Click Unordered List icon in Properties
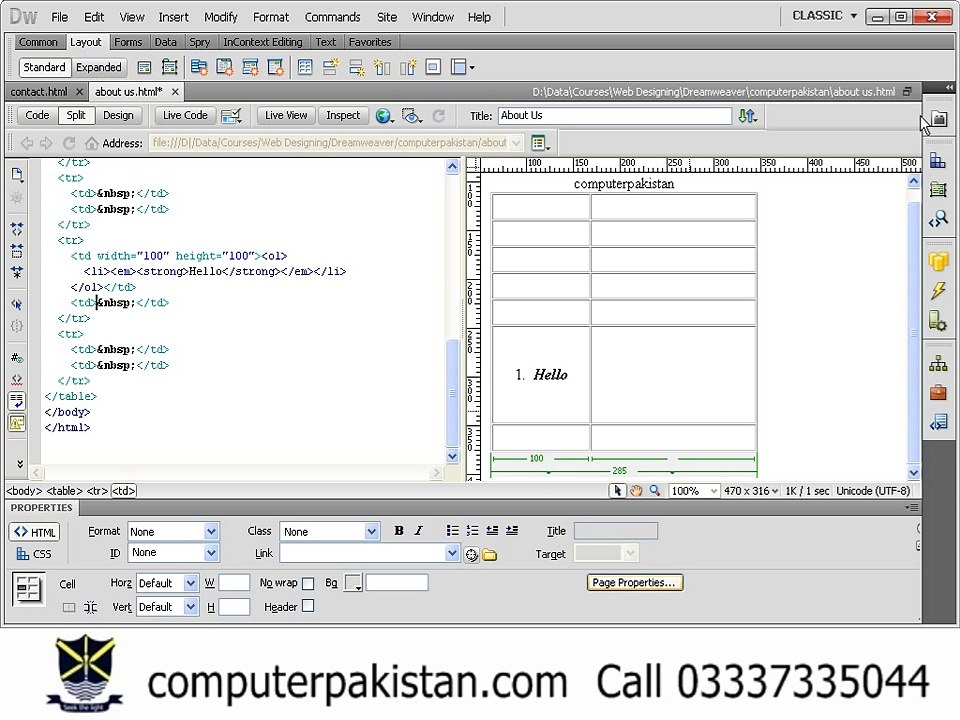960x720 pixels. [x=452, y=531]
